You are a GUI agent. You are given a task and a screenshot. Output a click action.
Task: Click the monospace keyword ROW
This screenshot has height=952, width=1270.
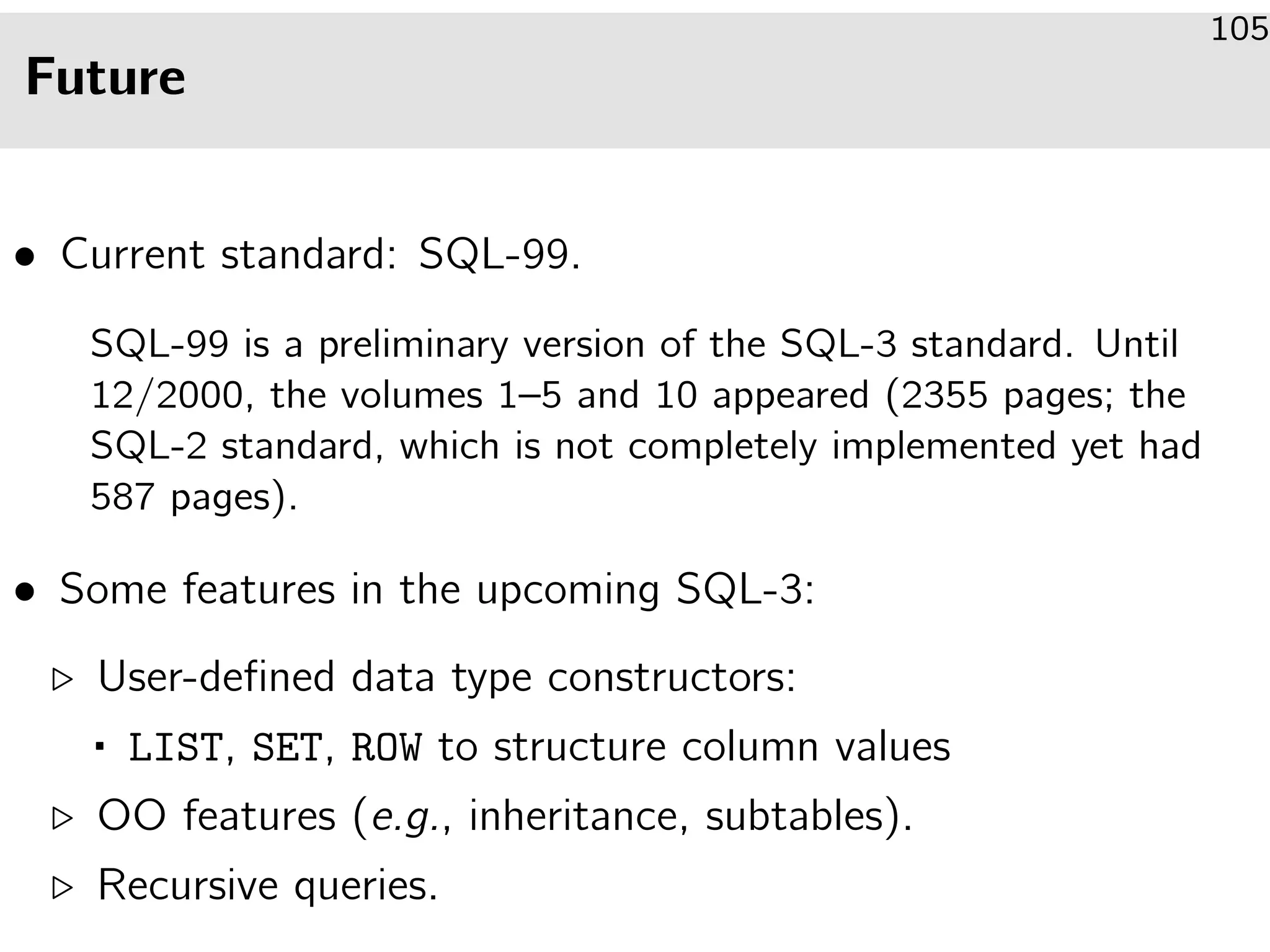click(386, 747)
